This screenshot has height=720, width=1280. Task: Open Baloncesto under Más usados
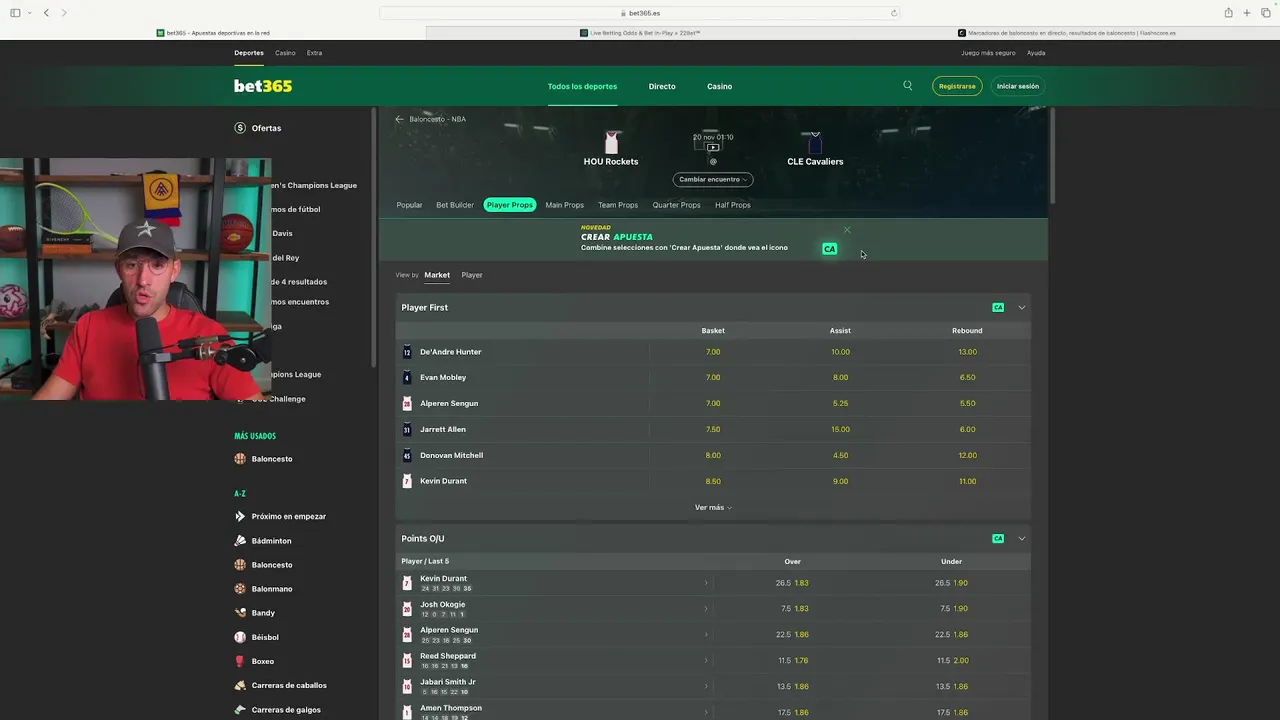272,459
